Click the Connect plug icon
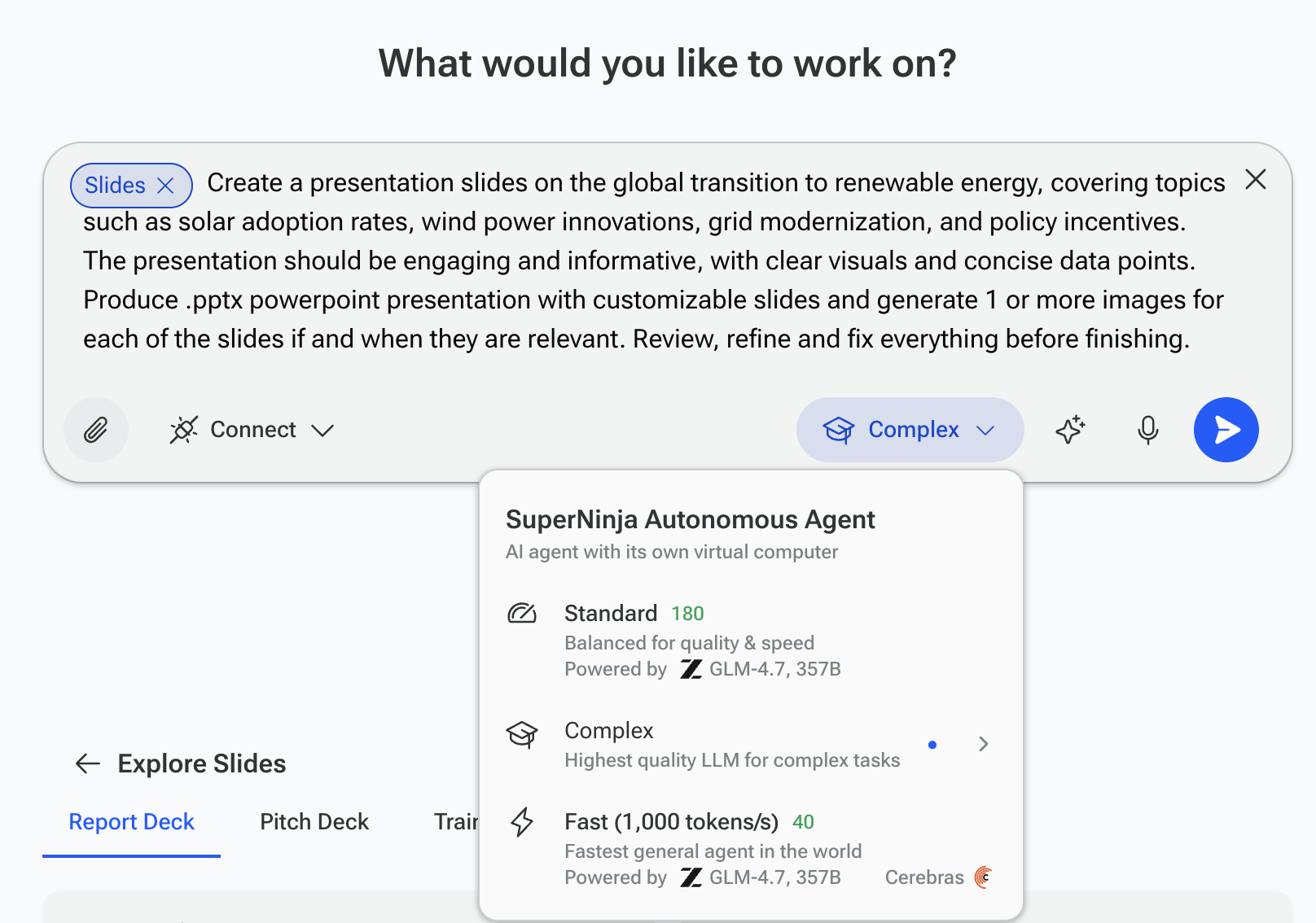 (184, 430)
